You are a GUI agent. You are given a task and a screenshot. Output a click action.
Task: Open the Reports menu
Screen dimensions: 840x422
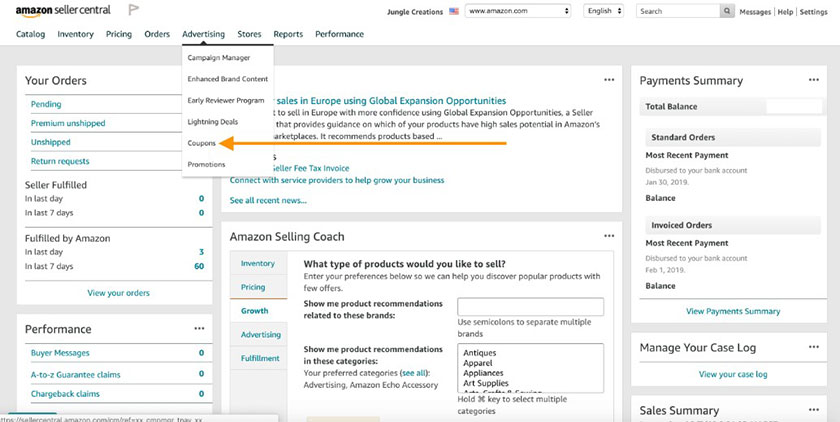pyautogui.click(x=288, y=34)
